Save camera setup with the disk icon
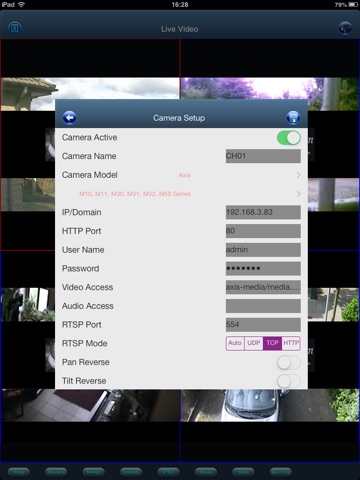The width and height of the screenshot is (360, 480). tap(293, 118)
